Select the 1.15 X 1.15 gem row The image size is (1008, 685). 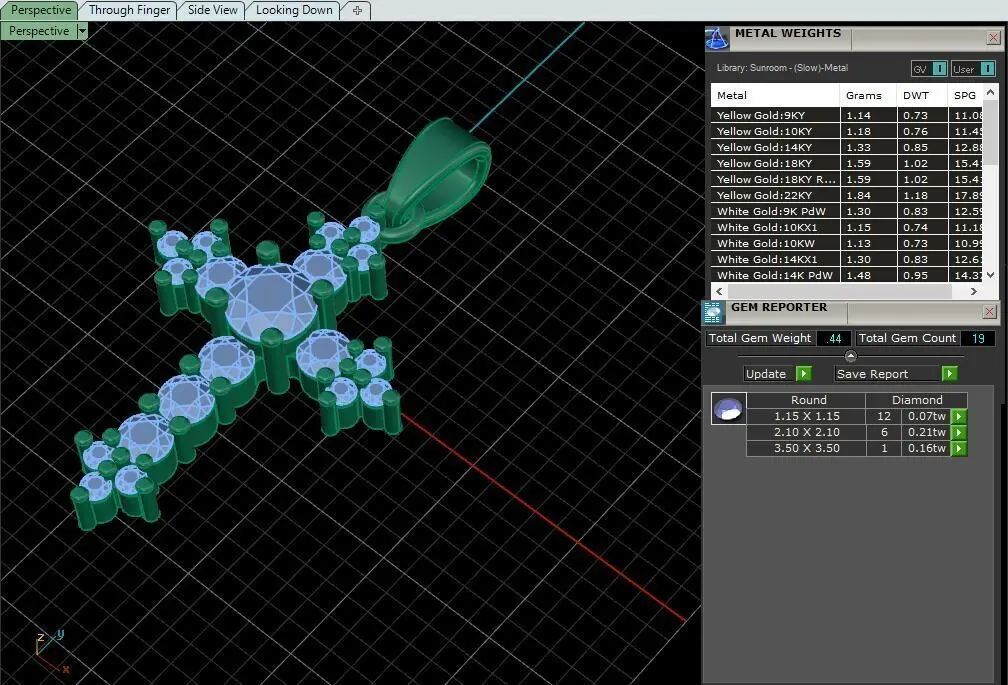[x=849, y=416]
